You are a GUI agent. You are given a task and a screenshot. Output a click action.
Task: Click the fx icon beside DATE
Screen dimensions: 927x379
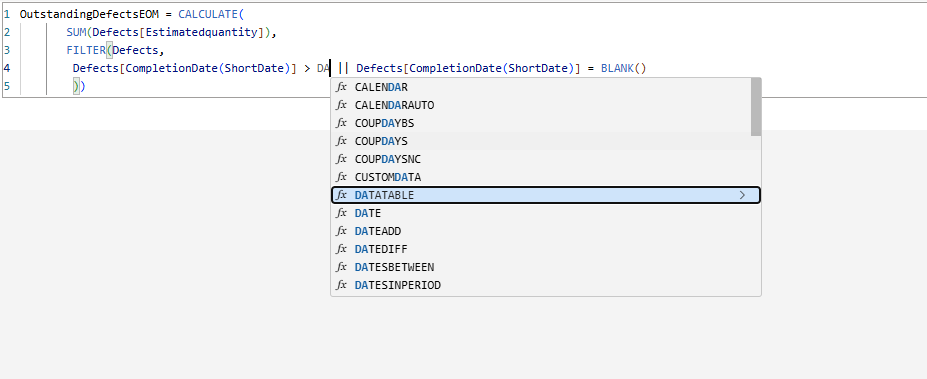pyautogui.click(x=341, y=213)
